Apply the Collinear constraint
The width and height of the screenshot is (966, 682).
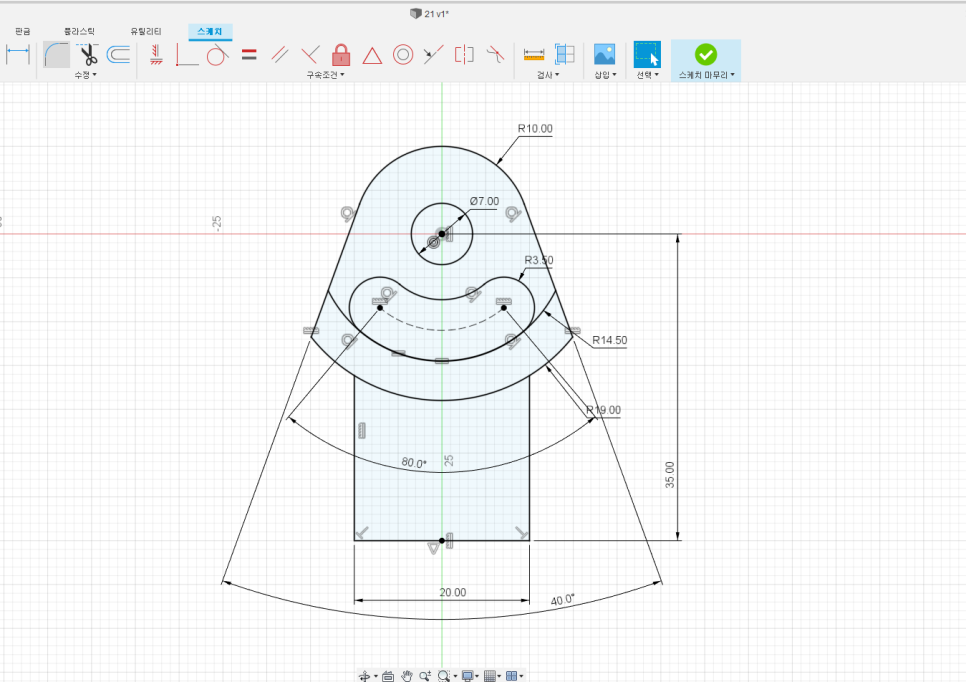(434, 55)
